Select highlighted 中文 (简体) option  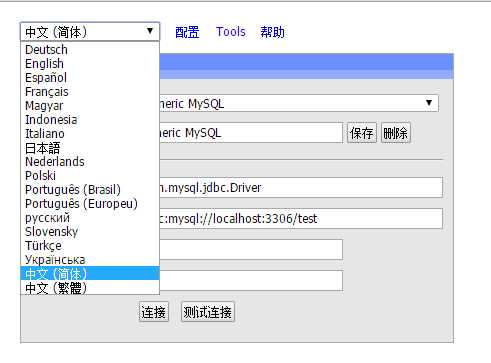click(90, 273)
